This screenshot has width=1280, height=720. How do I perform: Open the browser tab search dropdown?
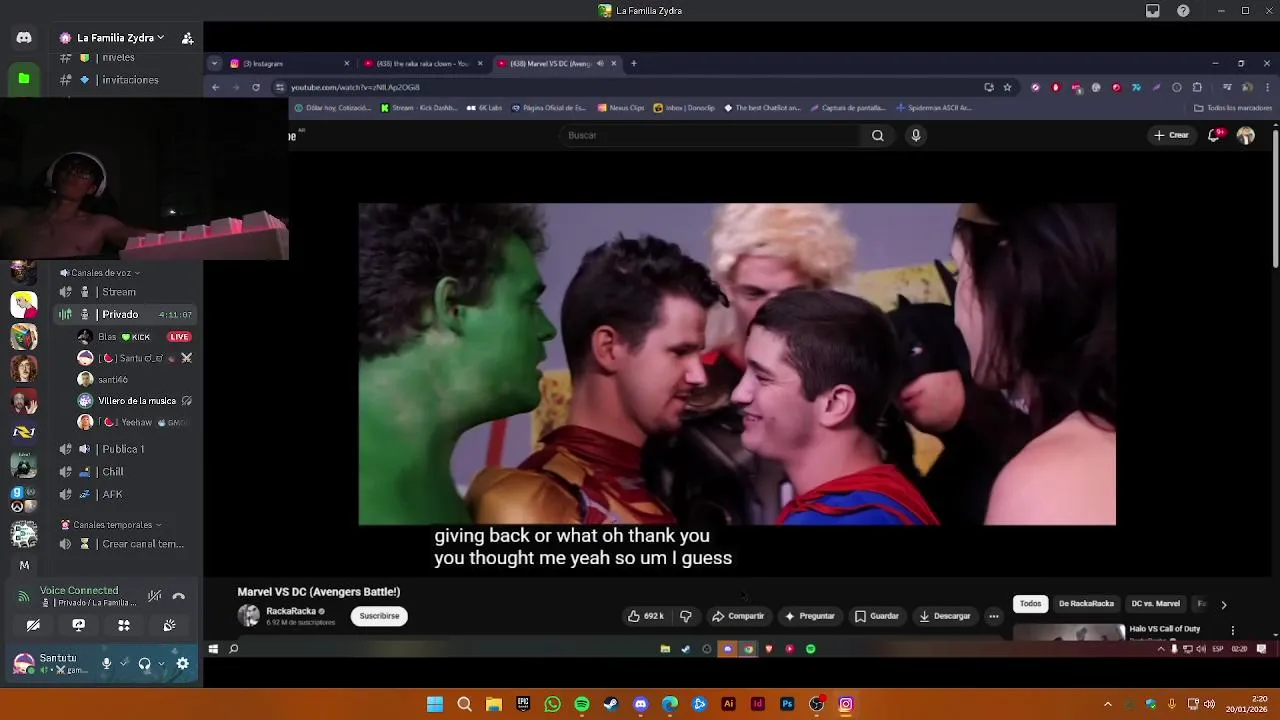214,63
